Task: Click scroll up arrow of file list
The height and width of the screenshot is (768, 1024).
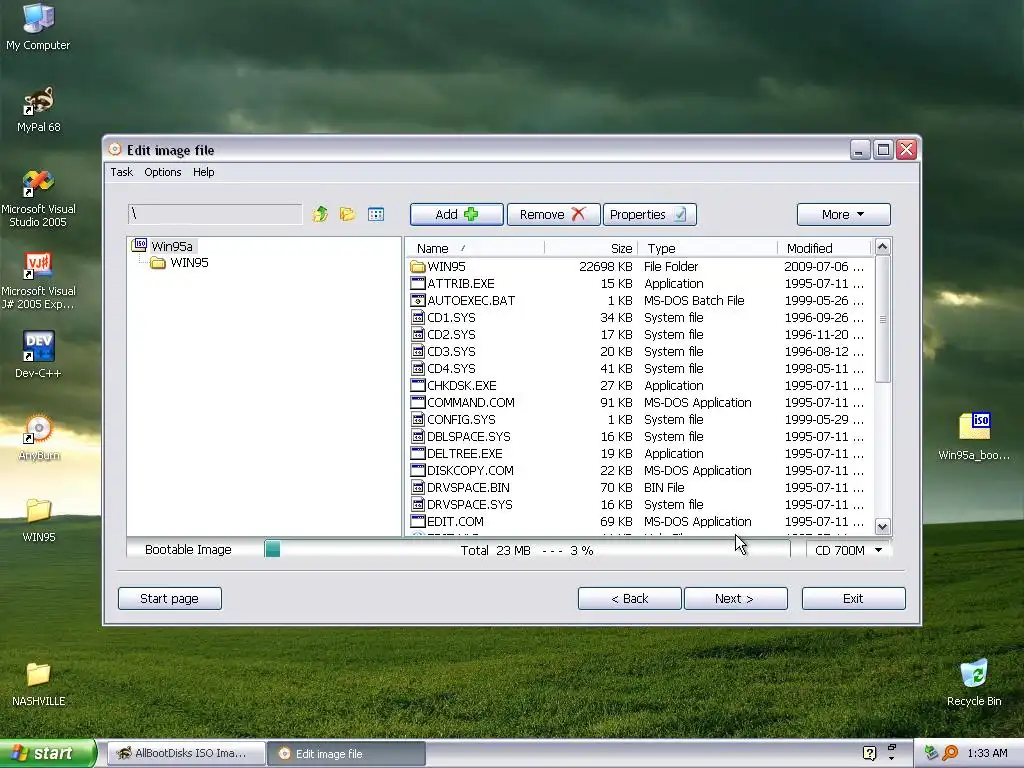Action: pos(882,247)
